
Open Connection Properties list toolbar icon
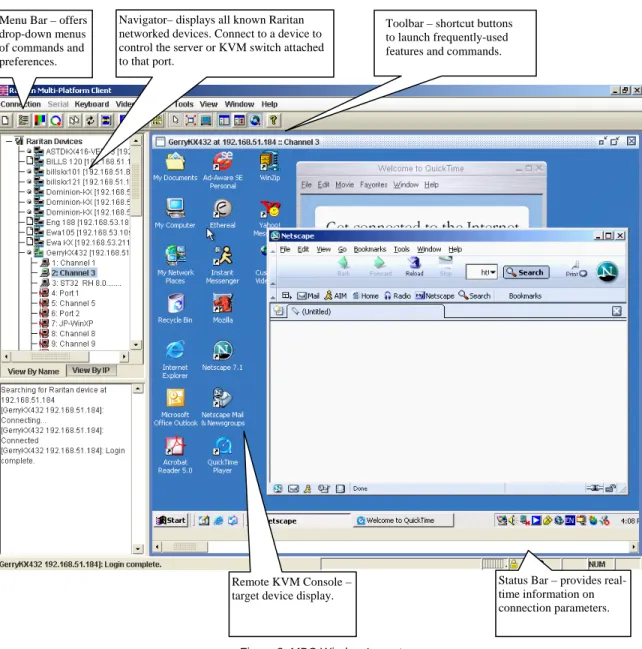coord(23,120)
